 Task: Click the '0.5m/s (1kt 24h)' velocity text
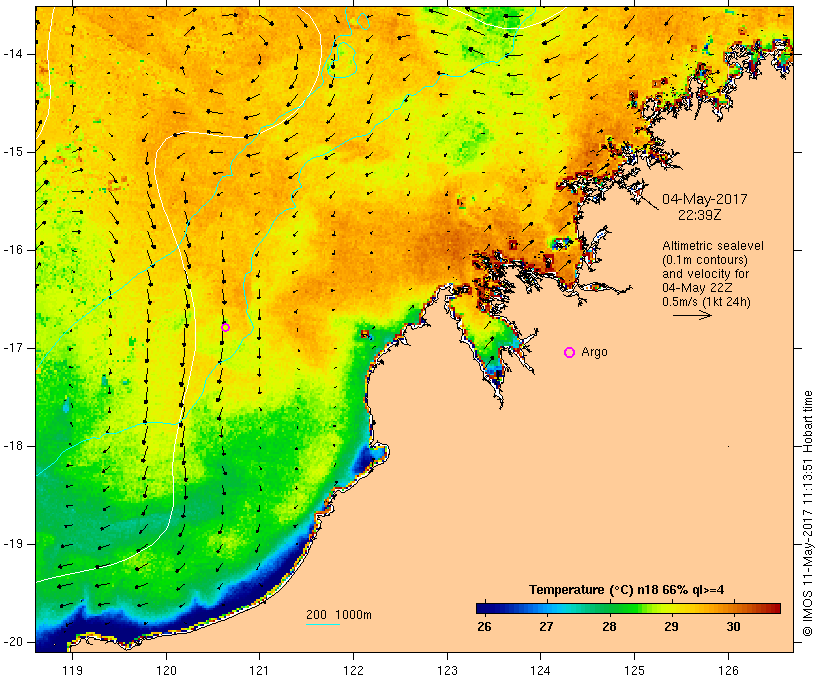(x=706, y=302)
